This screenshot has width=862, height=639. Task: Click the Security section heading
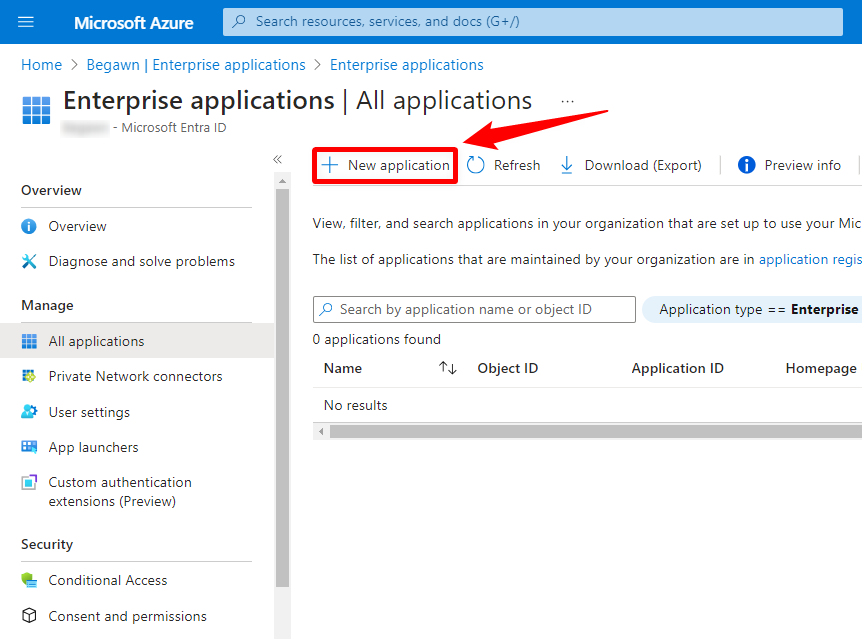47,544
